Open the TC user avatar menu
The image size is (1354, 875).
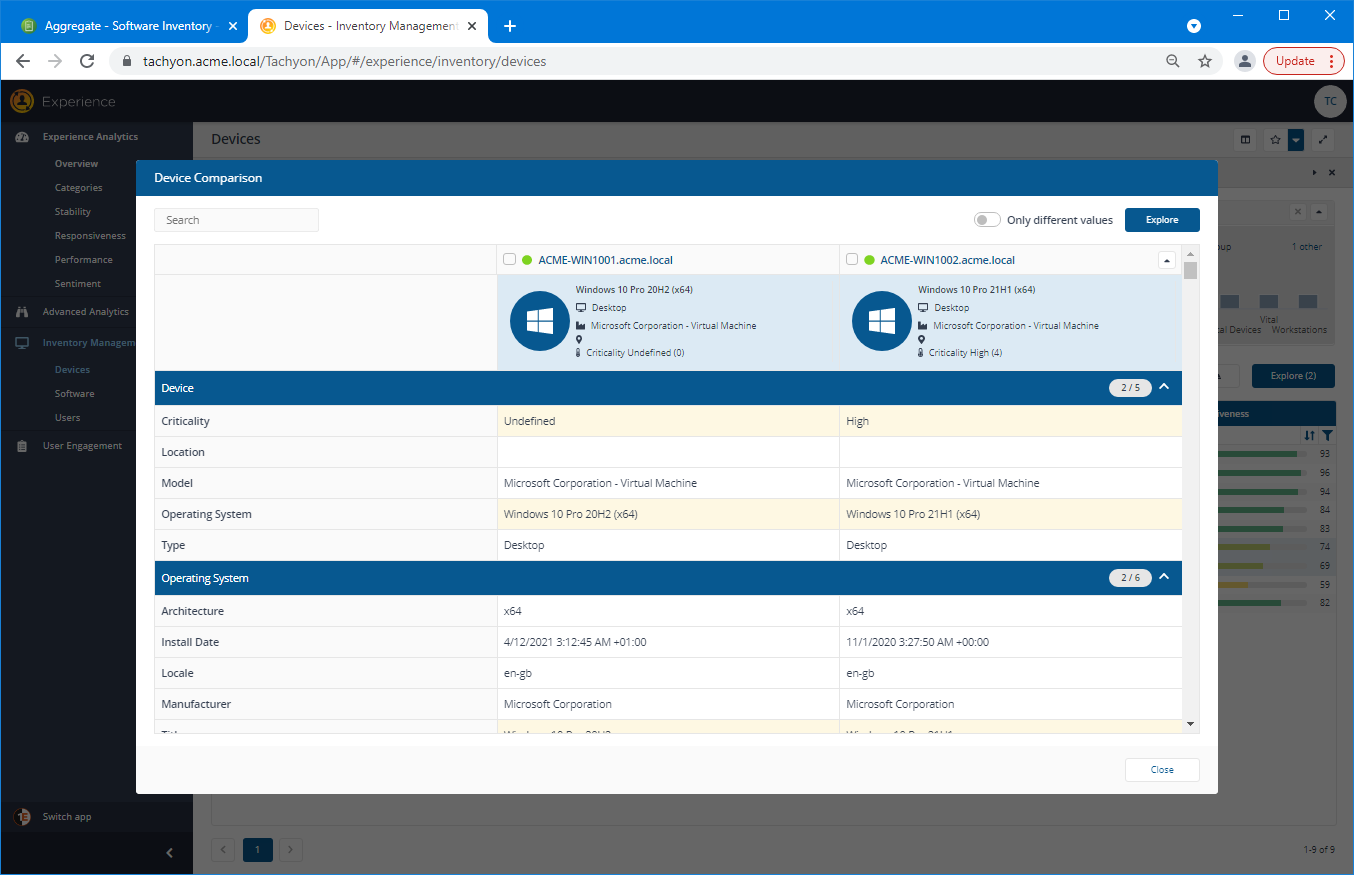pyautogui.click(x=1330, y=101)
